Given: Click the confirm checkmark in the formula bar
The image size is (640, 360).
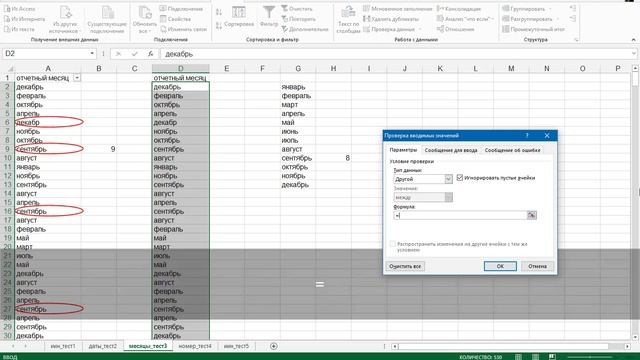Looking at the screenshot, I should (135, 53).
